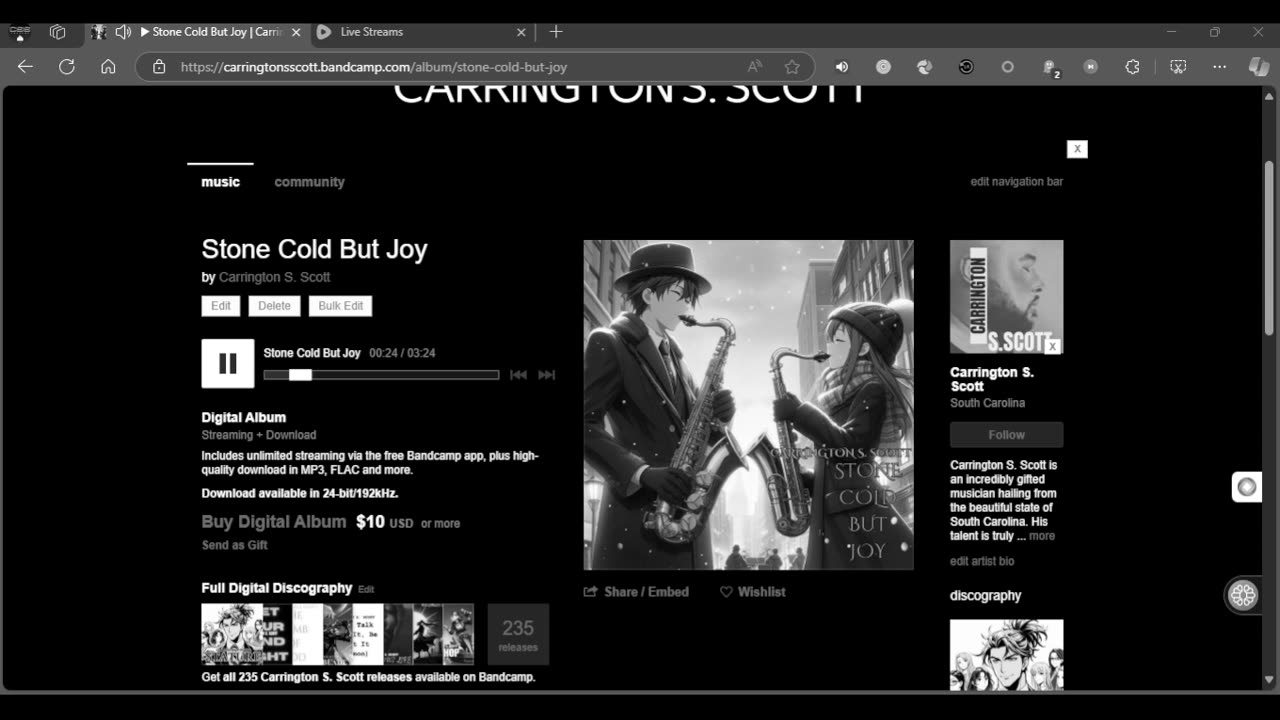Click the Bulk Edit button

click(x=340, y=306)
